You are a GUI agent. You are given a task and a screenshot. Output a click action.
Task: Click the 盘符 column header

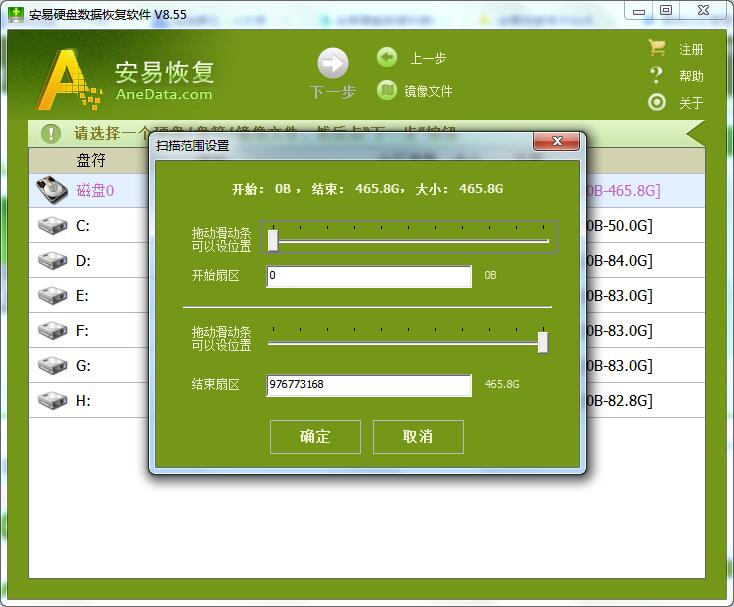tap(91, 160)
